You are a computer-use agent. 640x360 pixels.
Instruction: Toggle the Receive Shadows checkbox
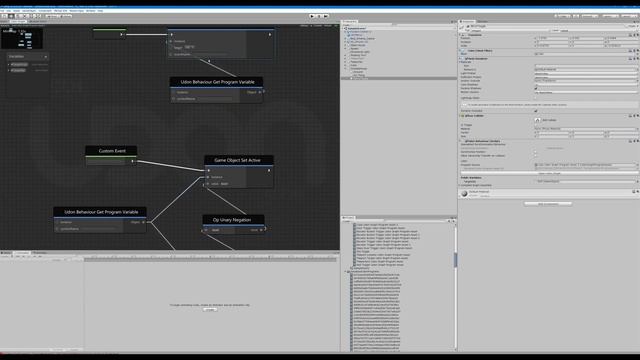(536, 88)
